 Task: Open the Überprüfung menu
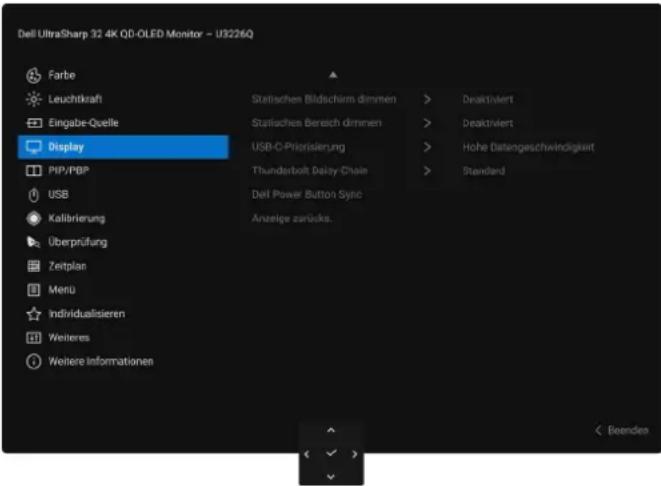[x=123, y=242]
